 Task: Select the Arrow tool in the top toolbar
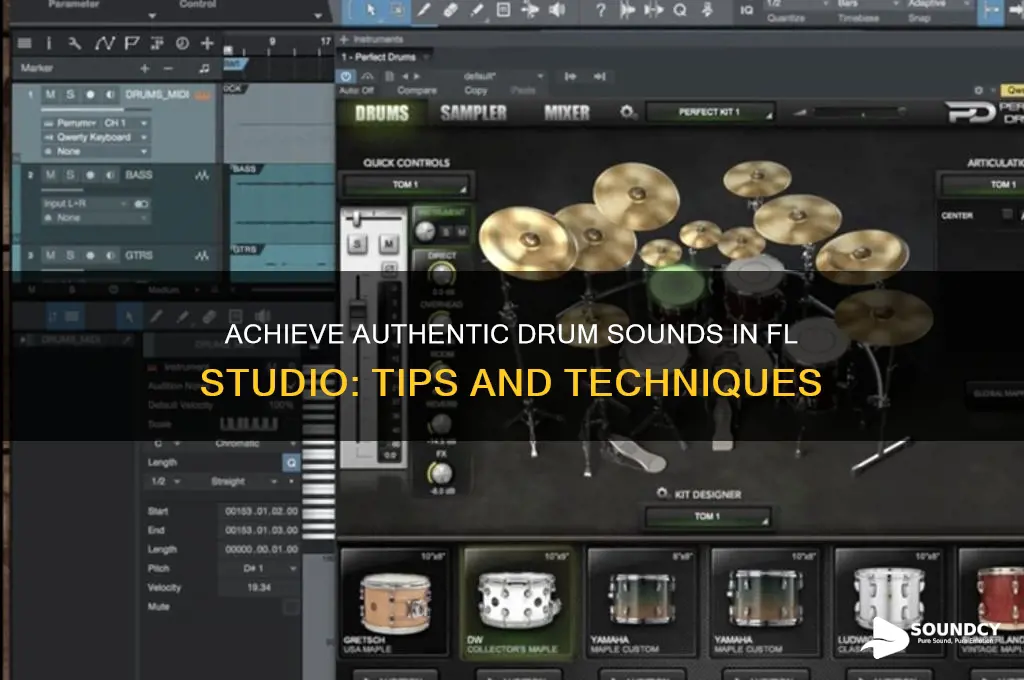tap(370, 9)
